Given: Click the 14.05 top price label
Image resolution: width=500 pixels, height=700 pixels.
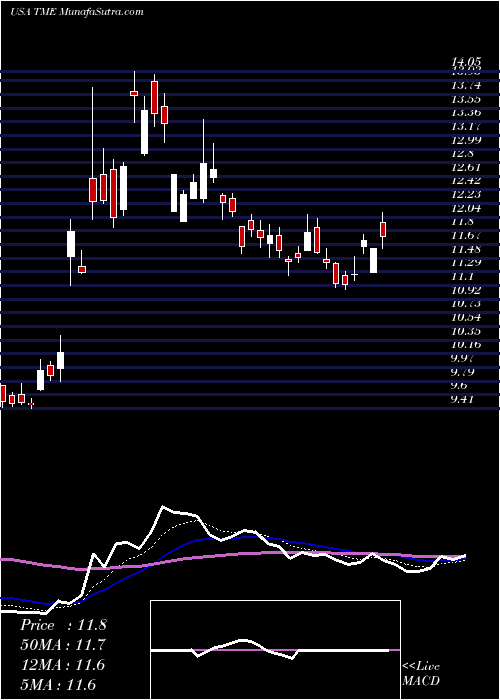Looking at the screenshot, I should point(466,62).
